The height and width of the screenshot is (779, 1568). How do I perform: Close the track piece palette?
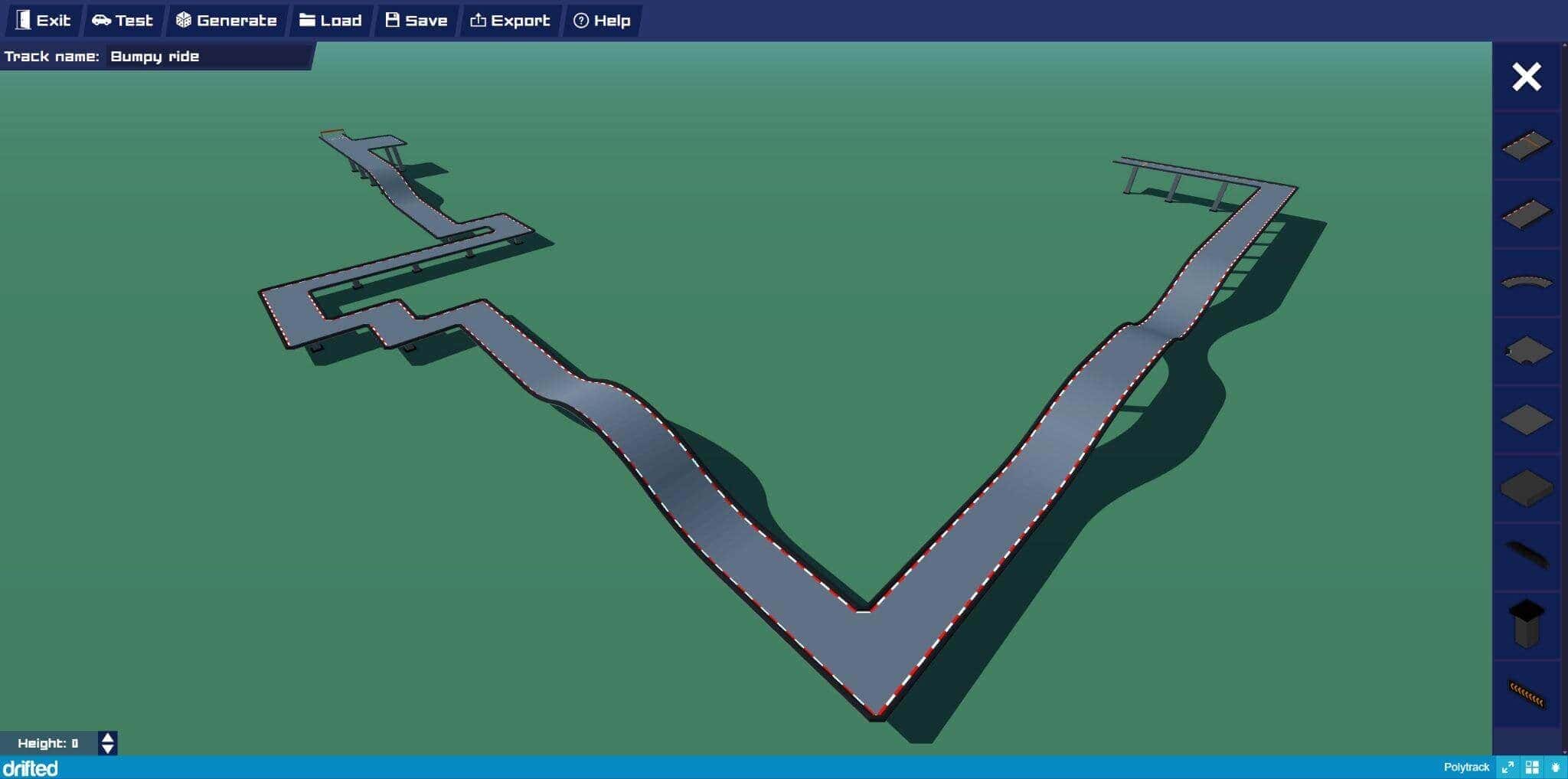tap(1526, 76)
